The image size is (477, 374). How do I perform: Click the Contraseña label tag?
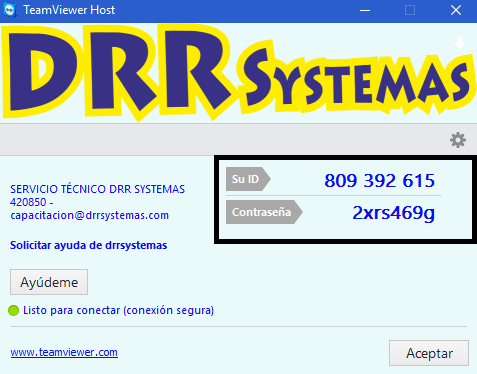[x=264, y=212]
